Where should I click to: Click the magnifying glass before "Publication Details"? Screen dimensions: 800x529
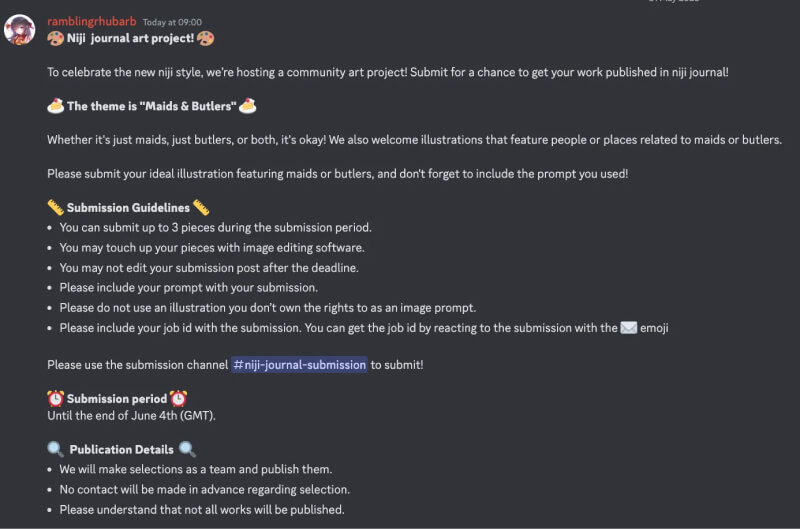[56, 450]
